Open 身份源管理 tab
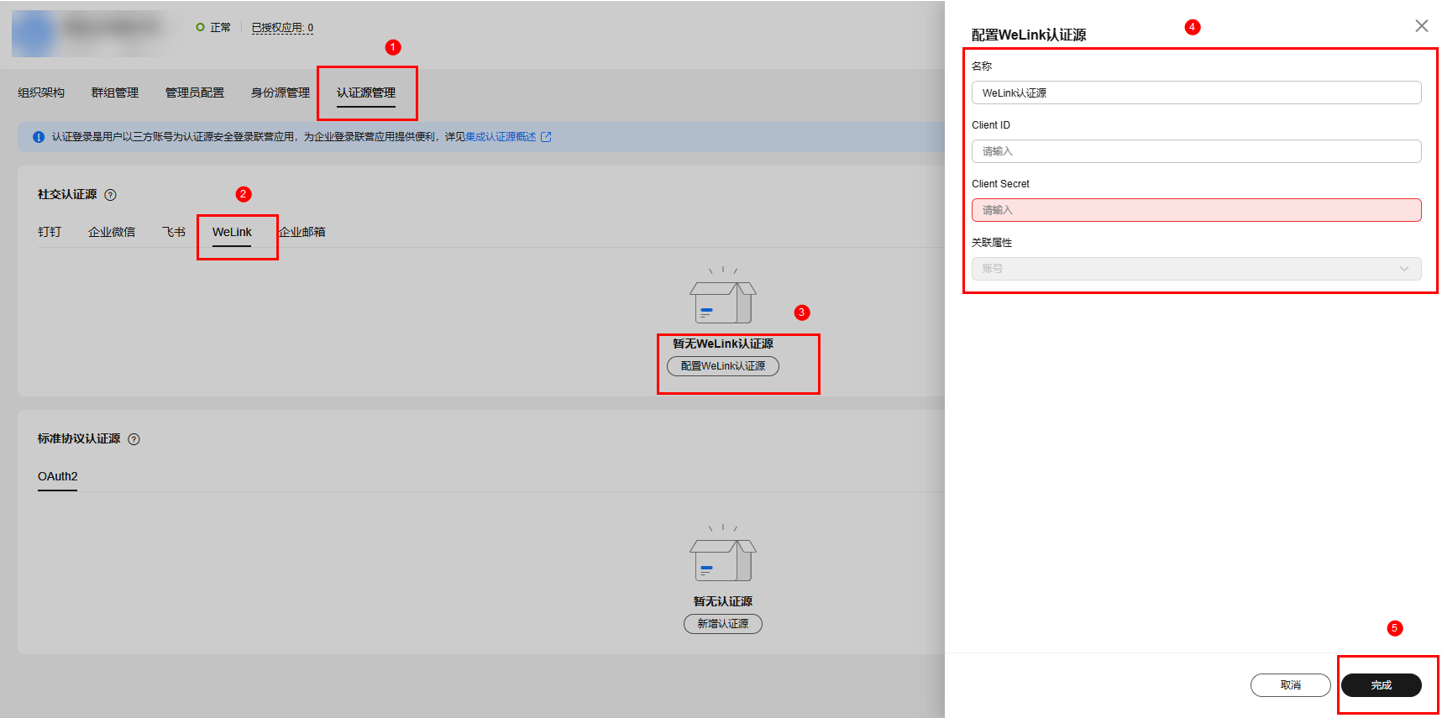The image size is (1449, 726). coord(280,93)
